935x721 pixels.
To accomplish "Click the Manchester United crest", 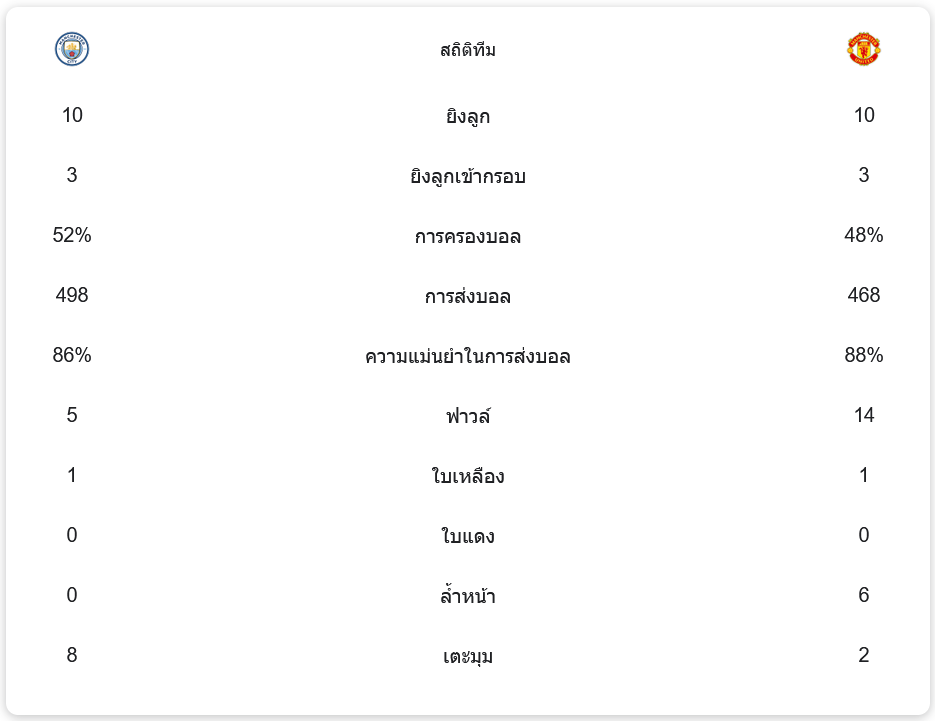I will tap(864, 49).
